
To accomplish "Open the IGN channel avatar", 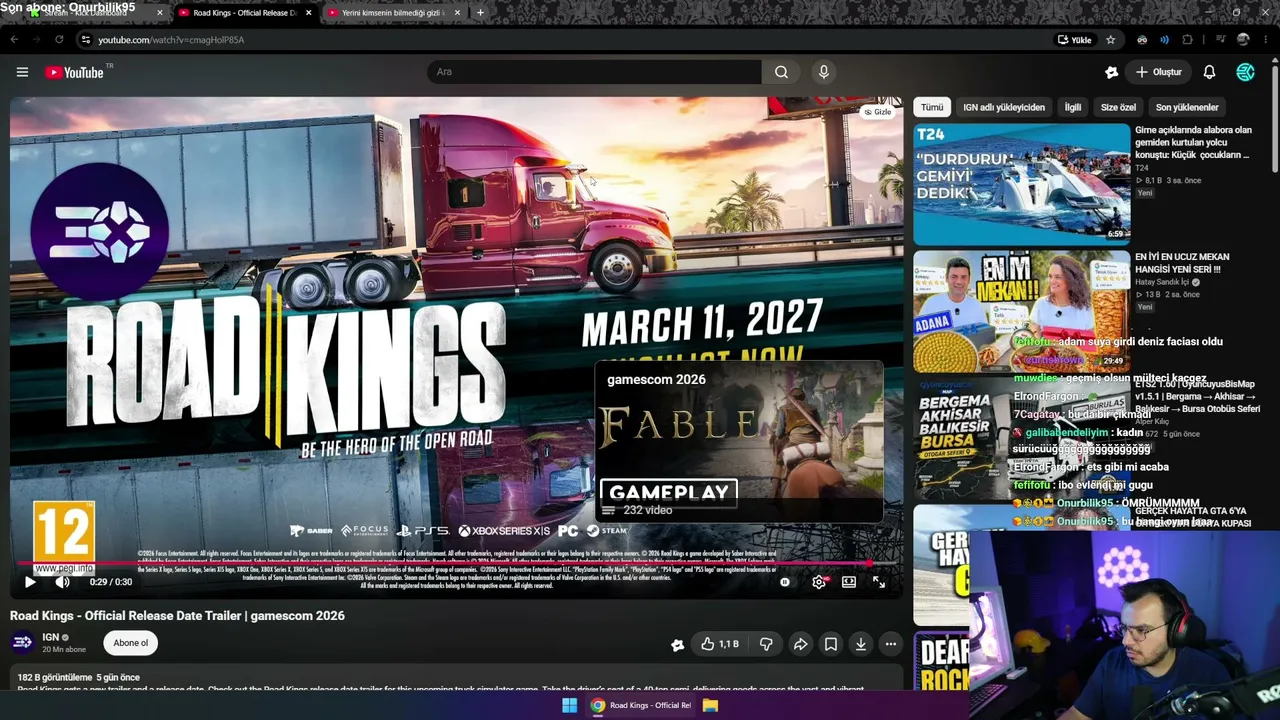I will 23,642.
